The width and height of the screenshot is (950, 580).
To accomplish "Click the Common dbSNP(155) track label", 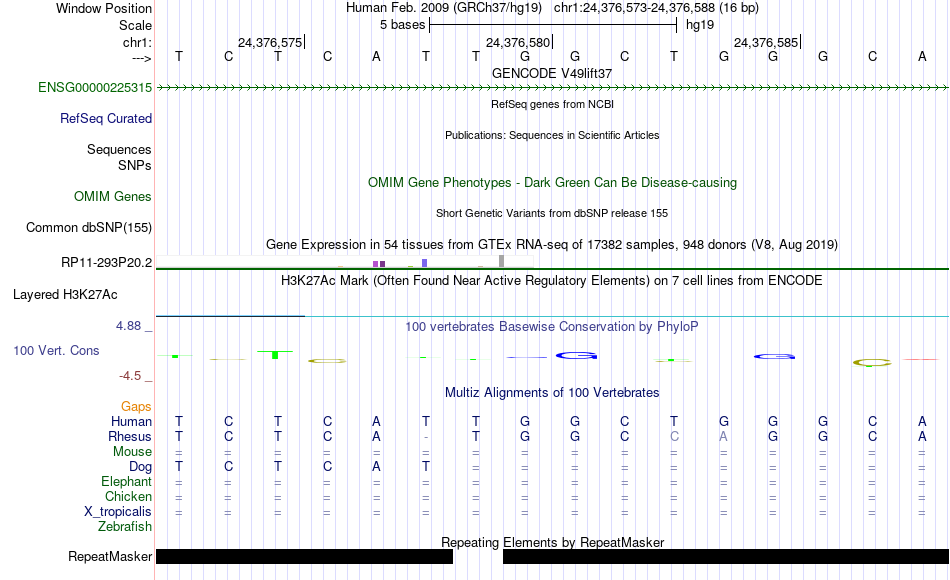I will click(x=89, y=227).
